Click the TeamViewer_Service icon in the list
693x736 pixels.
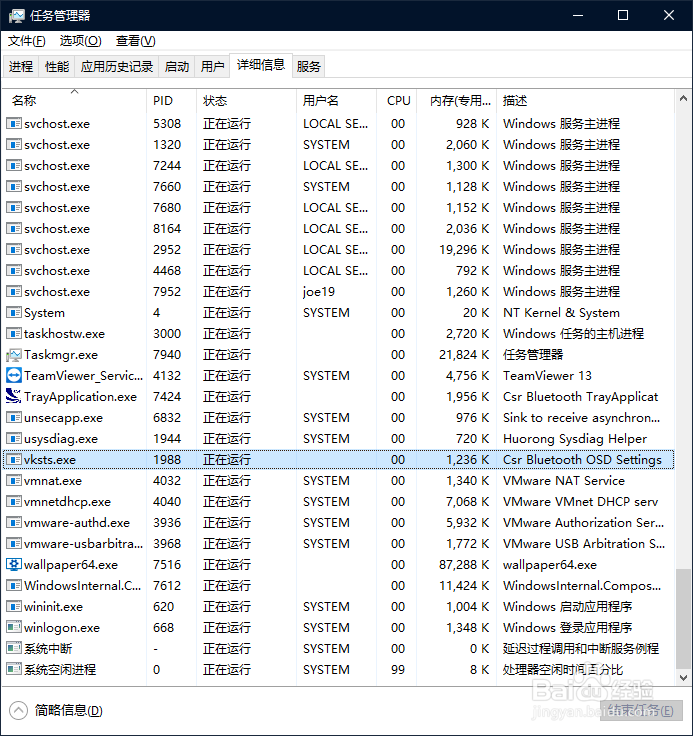[14, 376]
